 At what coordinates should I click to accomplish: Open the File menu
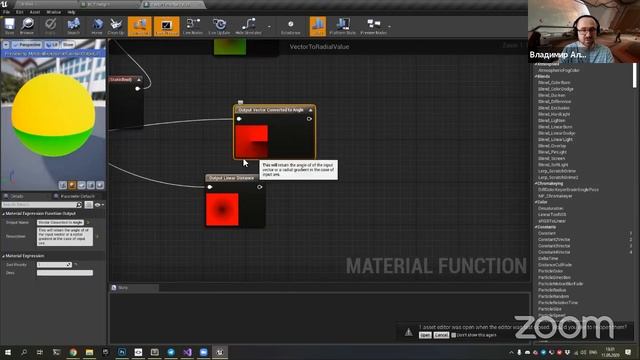(x=7, y=12)
